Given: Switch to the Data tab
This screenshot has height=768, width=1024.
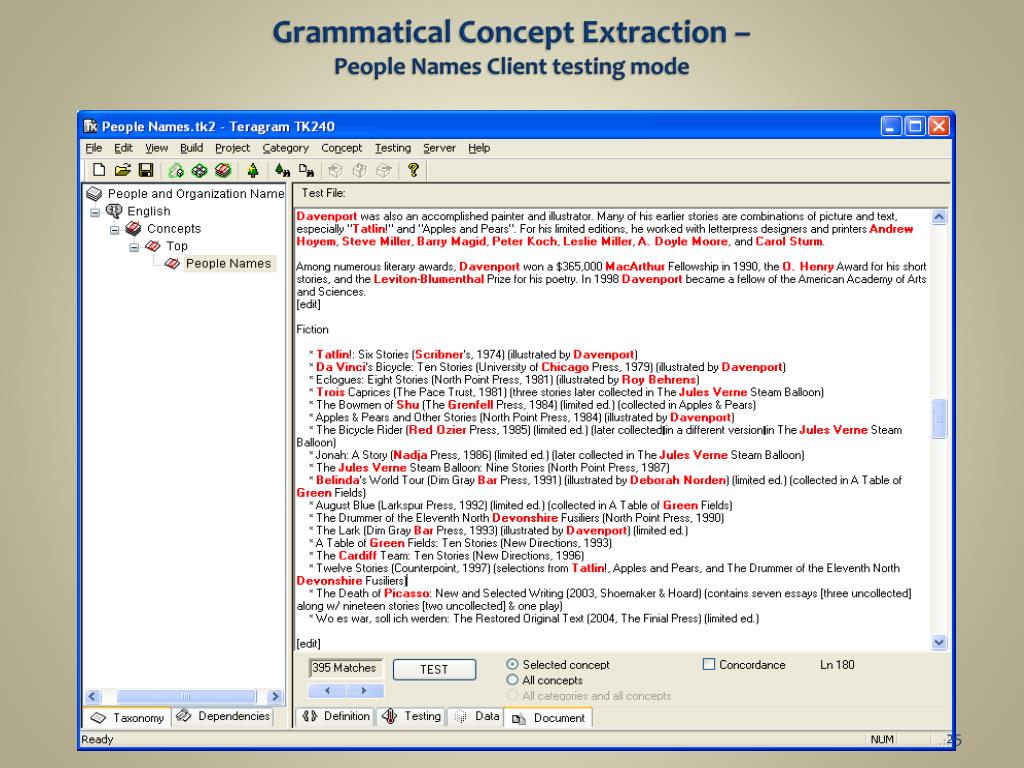Looking at the screenshot, I should [475, 716].
